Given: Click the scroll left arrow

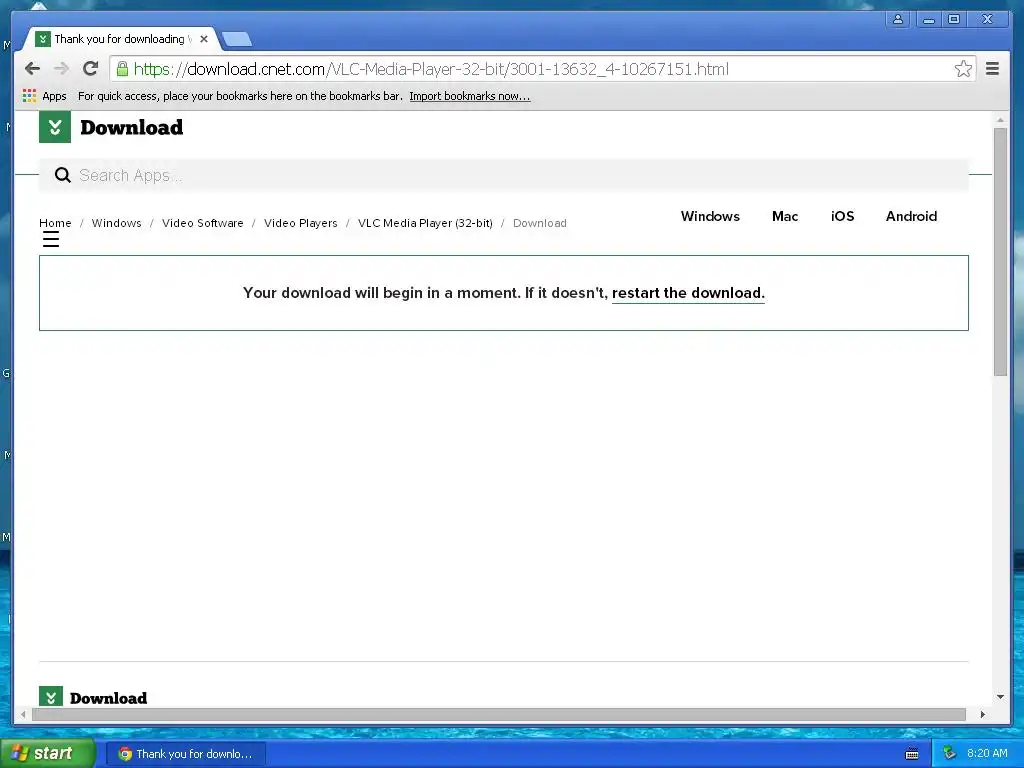Looking at the screenshot, I should 23,714.
